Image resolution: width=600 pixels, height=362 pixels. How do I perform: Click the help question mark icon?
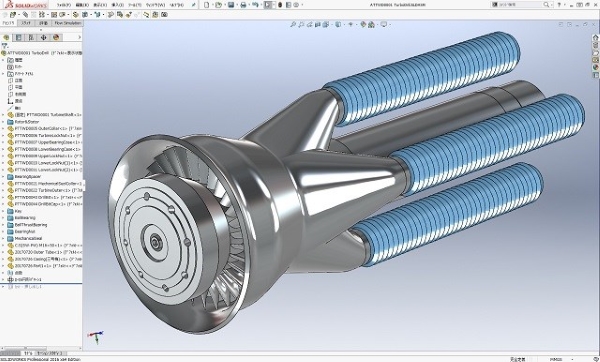pyautogui.click(x=559, y=5)
